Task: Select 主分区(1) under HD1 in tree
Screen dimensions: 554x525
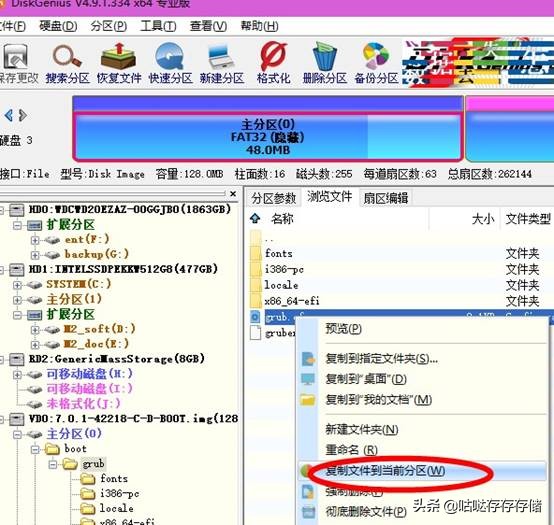Action: pos(74,299)
